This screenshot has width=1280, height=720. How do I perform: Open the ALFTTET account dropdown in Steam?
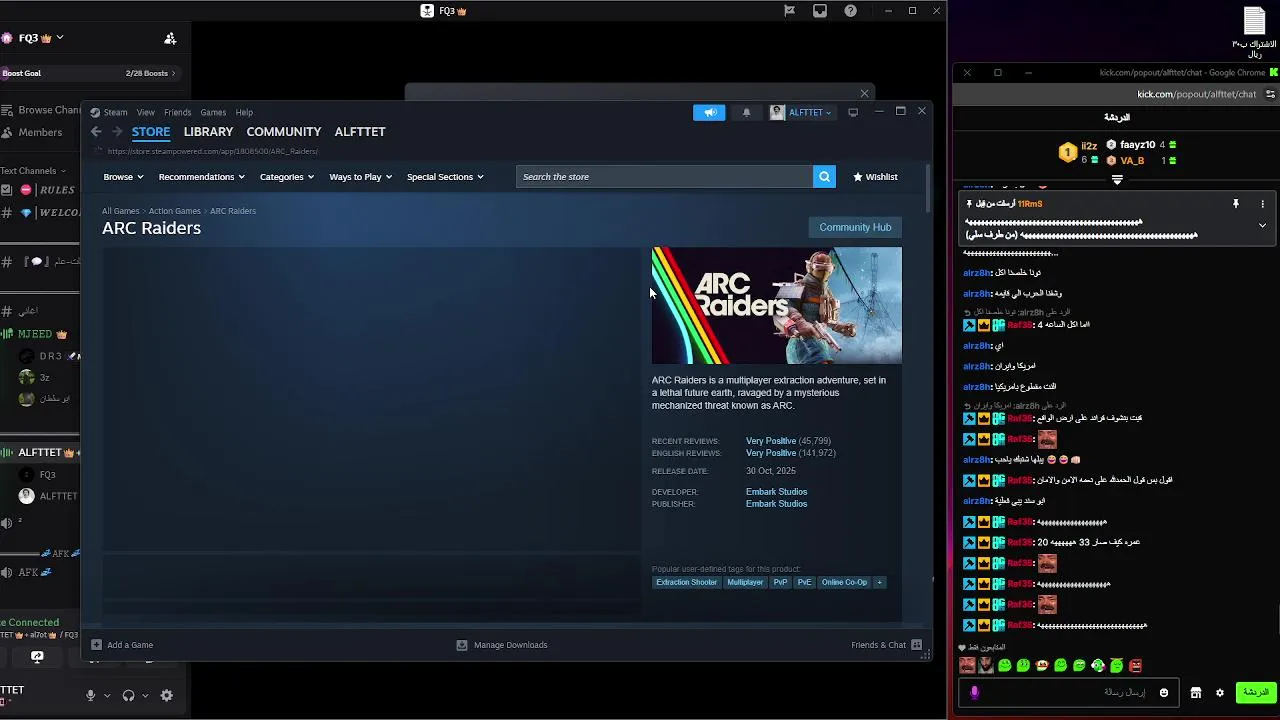800,112
